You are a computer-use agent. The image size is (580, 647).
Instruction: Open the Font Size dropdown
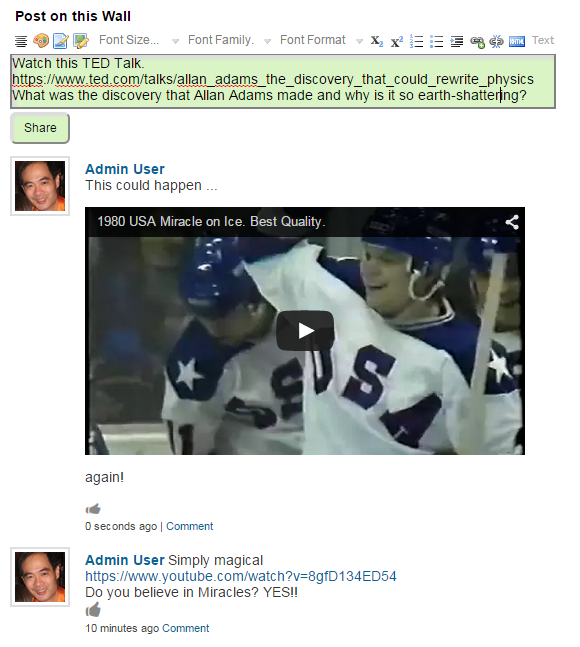click(x=139, y=40)
